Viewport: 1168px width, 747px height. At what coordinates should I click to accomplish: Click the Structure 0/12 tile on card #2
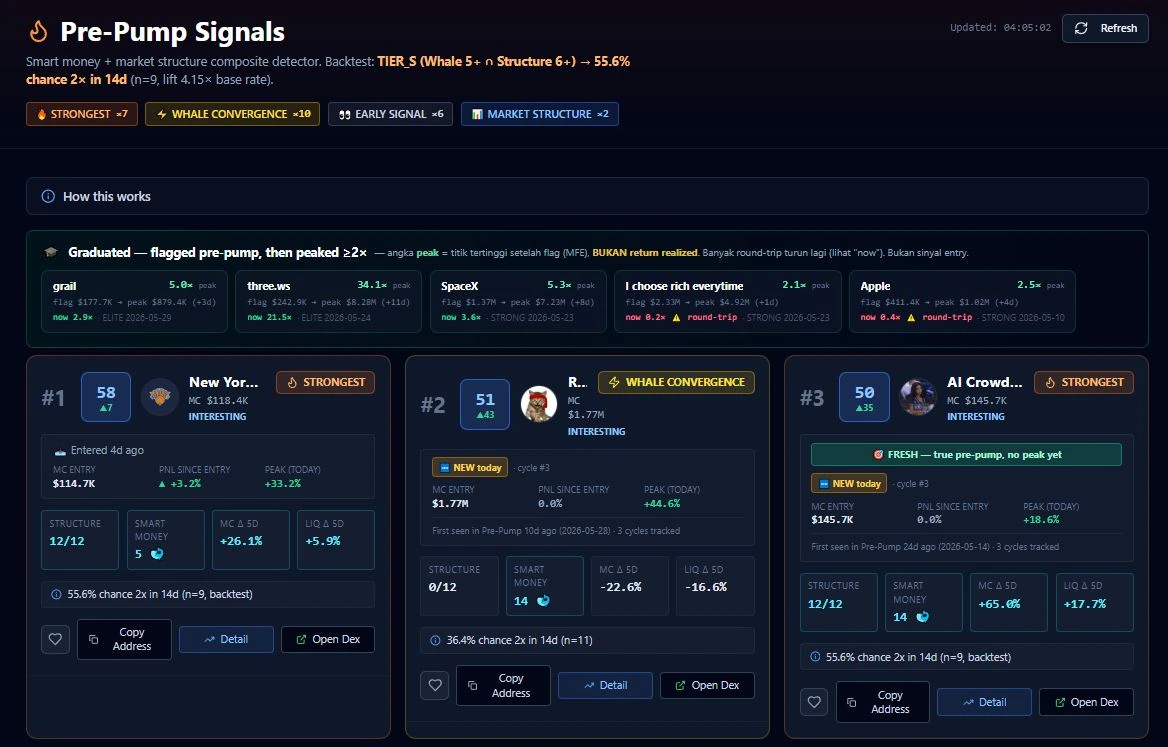tap(459, 586)
